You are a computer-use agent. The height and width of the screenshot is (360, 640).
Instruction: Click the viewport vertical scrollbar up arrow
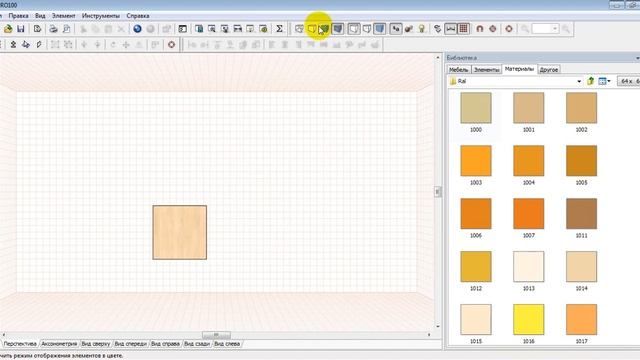click(x=438, y=58)
